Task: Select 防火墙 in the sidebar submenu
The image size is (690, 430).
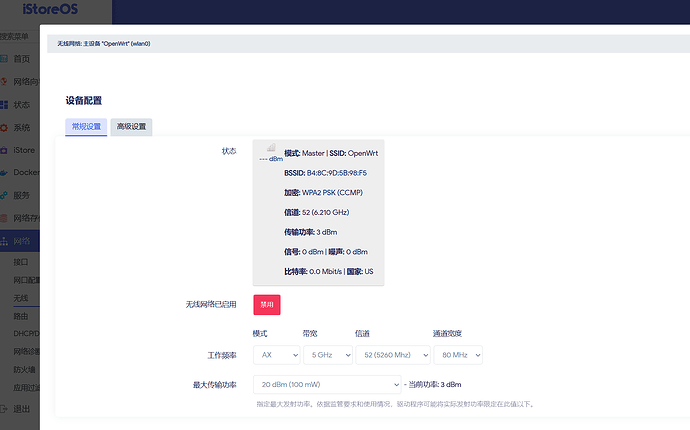Action: [25, 368]
